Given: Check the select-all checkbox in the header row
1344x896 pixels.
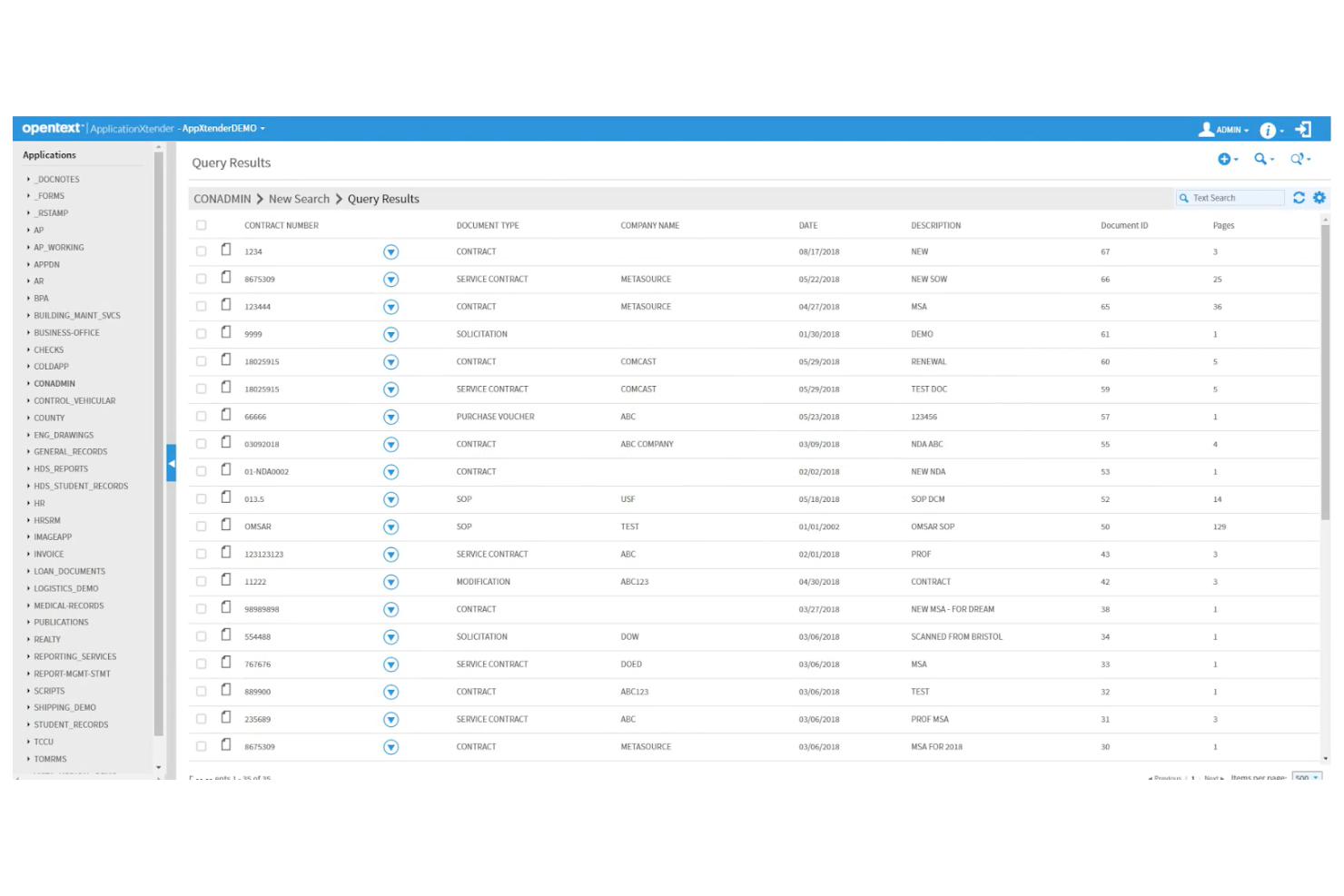Looking at the screenshot, I should 202,224.
